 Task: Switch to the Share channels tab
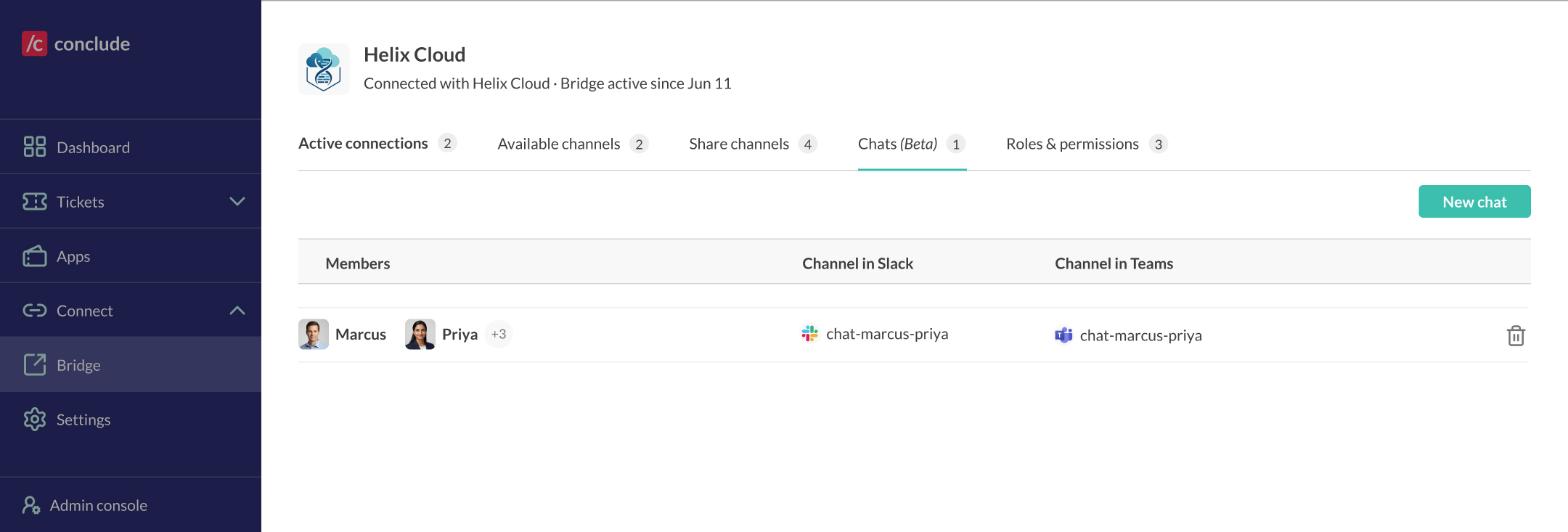coord(753,144)
